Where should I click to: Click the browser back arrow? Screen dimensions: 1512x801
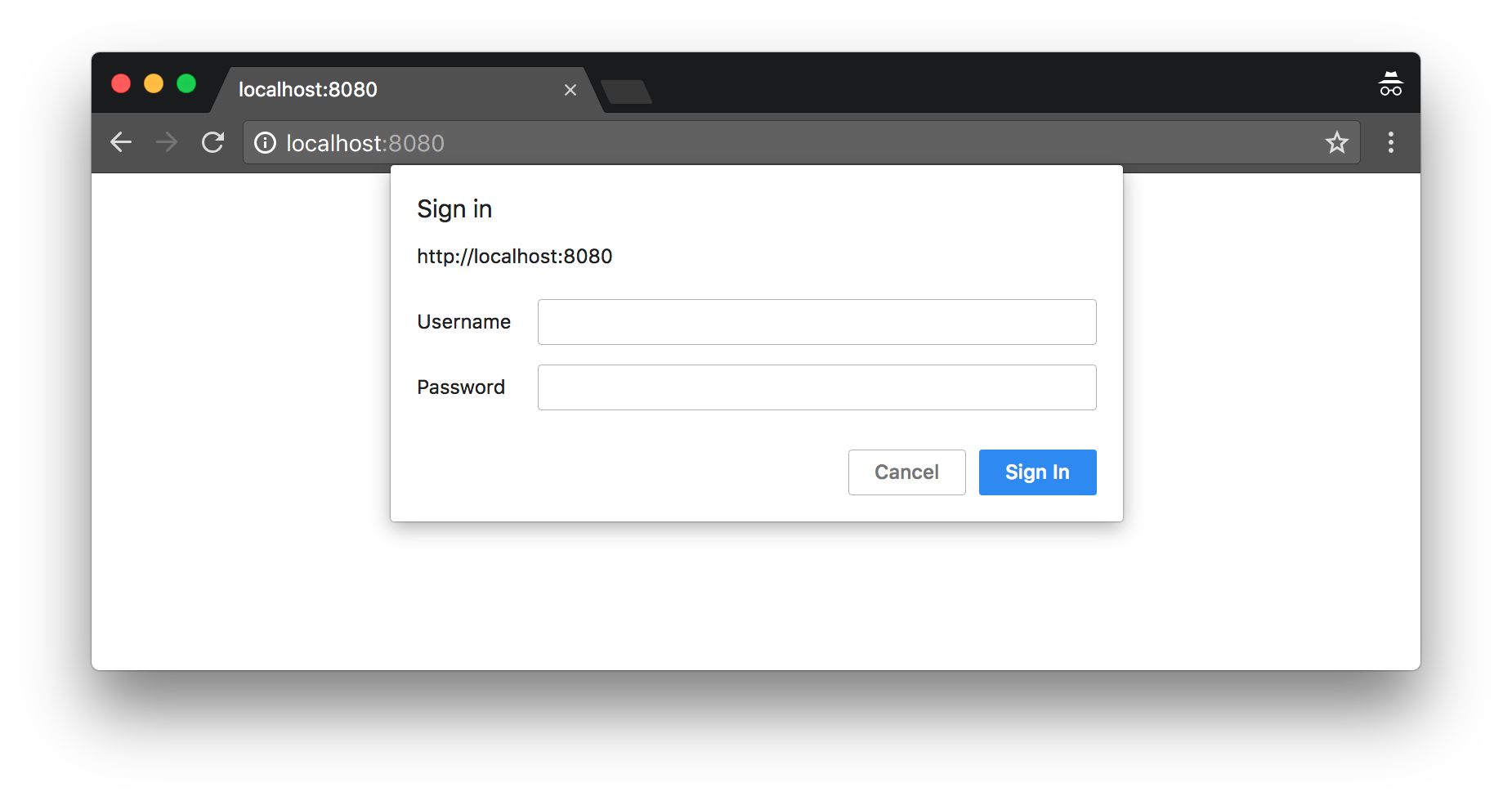pyautogui.click(x=121, y=142)
